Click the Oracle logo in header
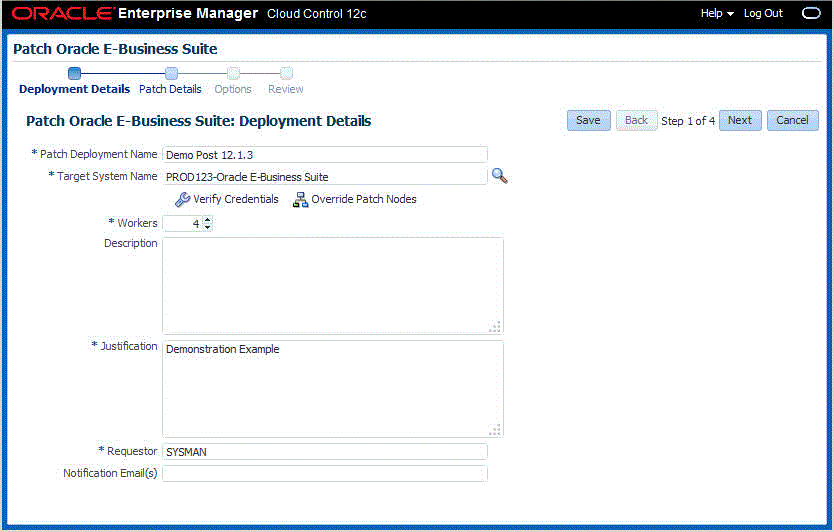The image size is (834, 532). [62, 14]
